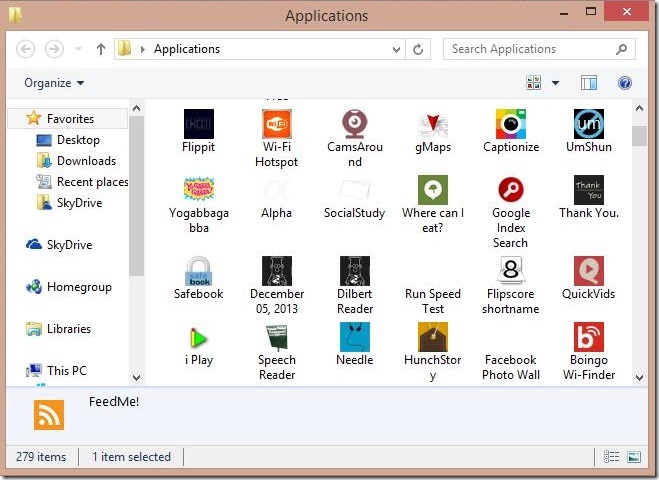The width and height of the screenshot is (659, 480).
Task: Open the Safebook padlock icon
Action: pyautogui.click(x=198, y=271)
